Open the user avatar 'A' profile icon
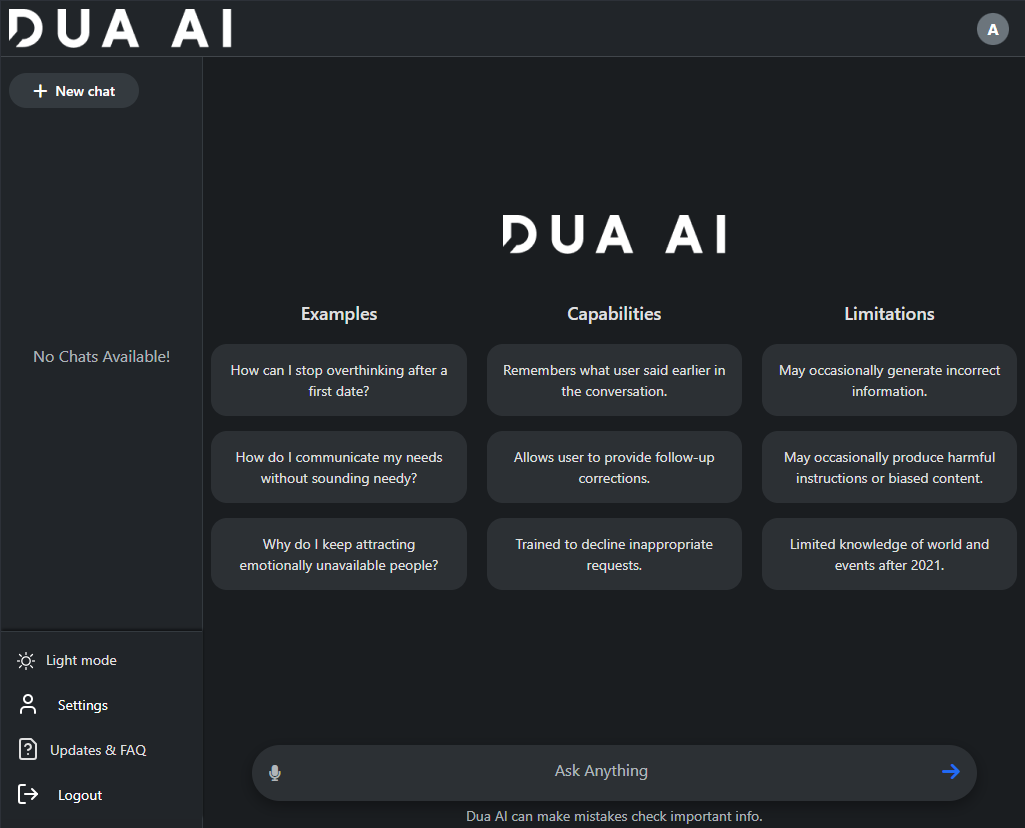 point(992,29)
